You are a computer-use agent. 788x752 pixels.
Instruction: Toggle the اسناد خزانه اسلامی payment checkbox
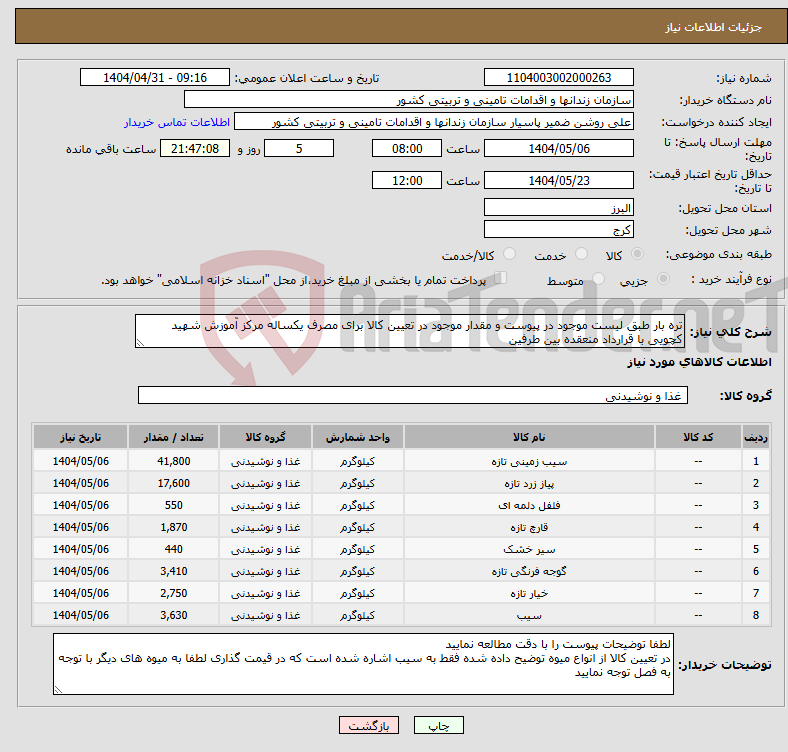[502, 279]
